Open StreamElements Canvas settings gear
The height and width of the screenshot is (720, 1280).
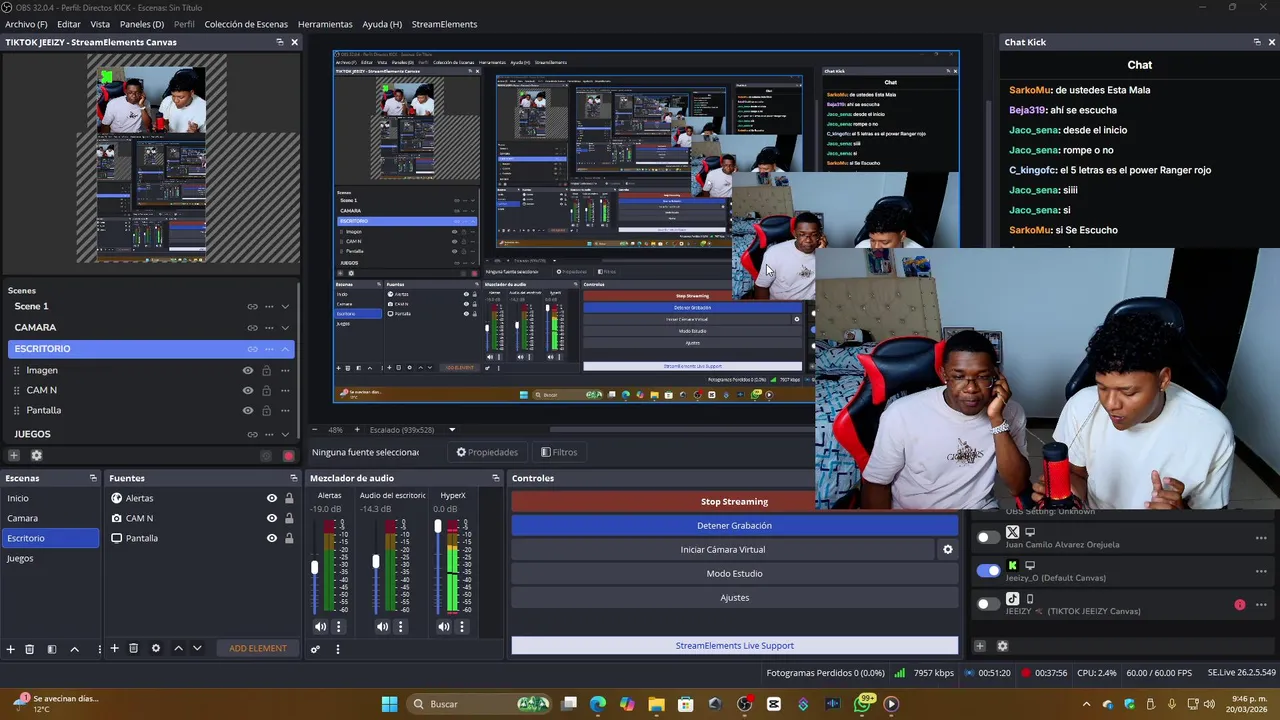(x=37, y=456)
